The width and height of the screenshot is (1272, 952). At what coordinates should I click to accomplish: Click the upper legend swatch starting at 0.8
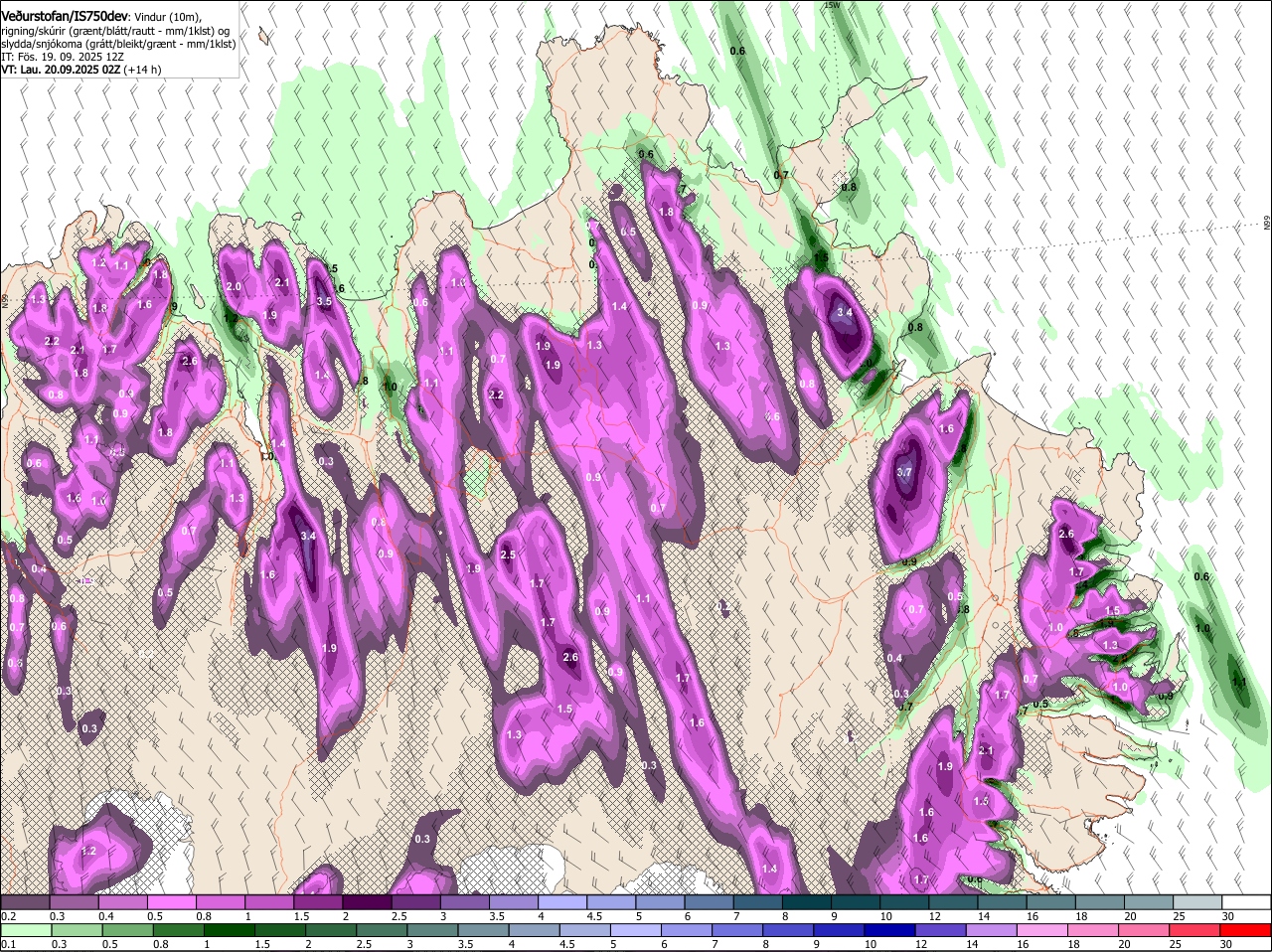point(220,902)
